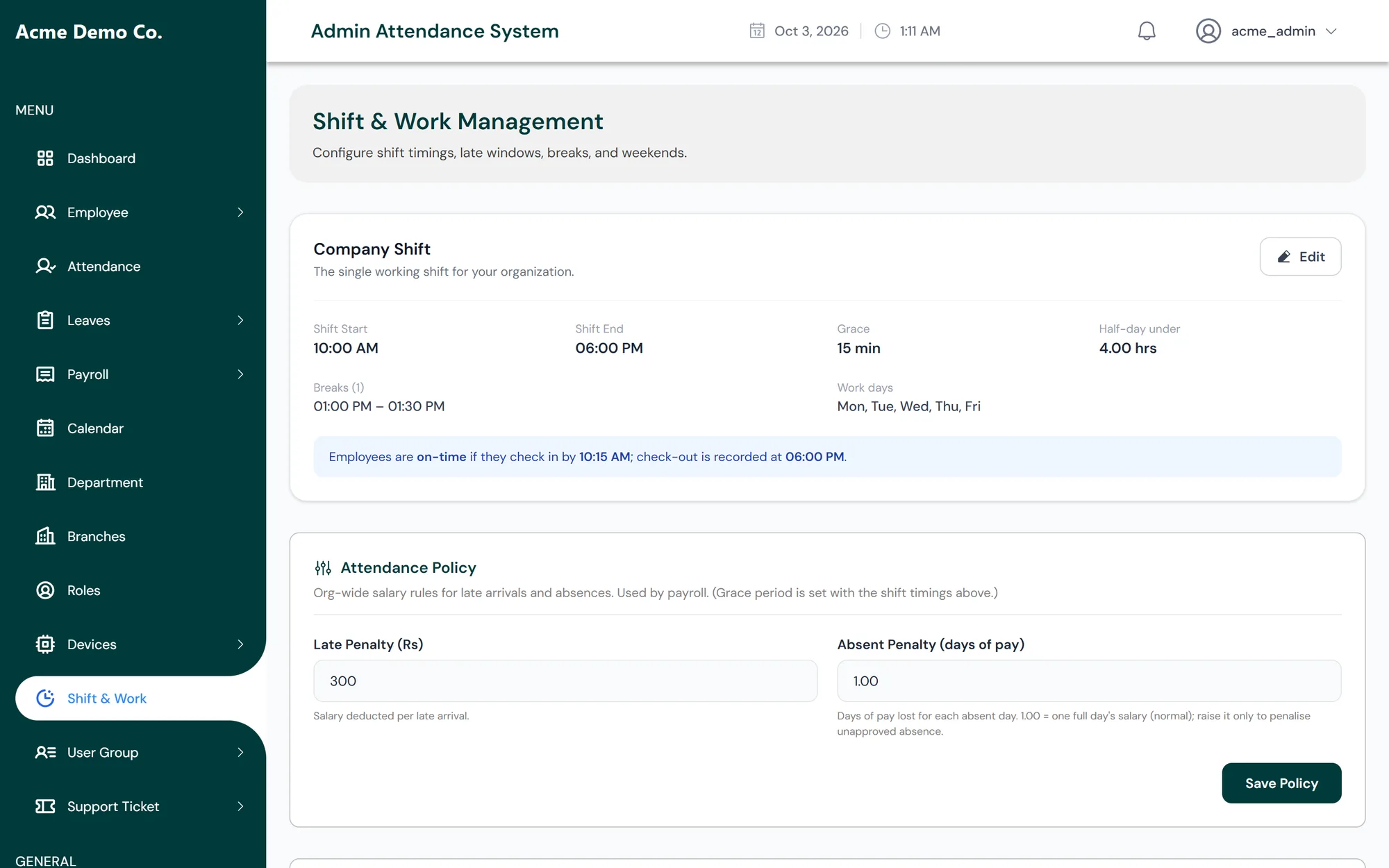
Task: Click the Attendance person-check icon
Action: pos(45,267)
